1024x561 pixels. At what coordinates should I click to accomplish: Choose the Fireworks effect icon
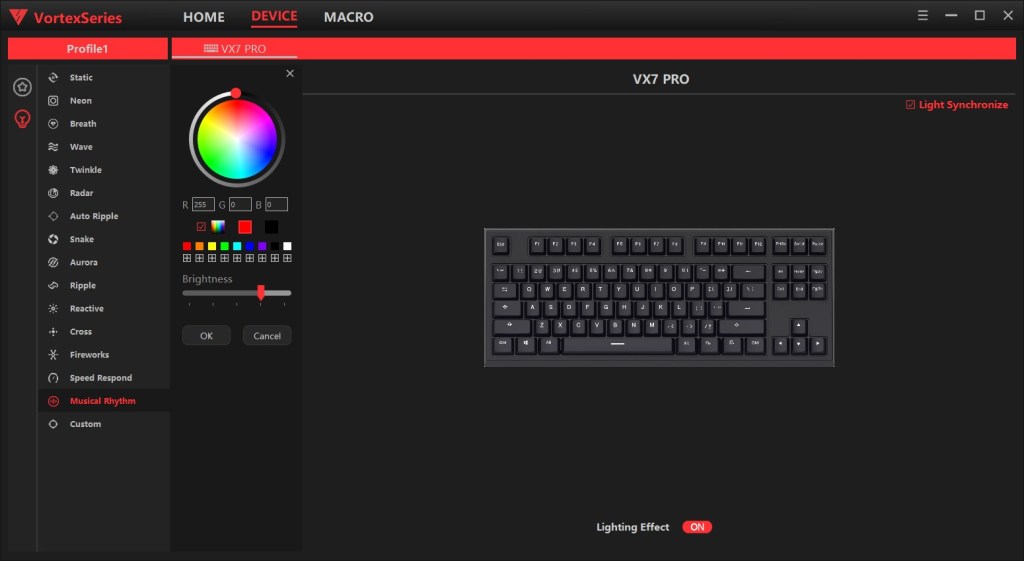tap(54, 355)
